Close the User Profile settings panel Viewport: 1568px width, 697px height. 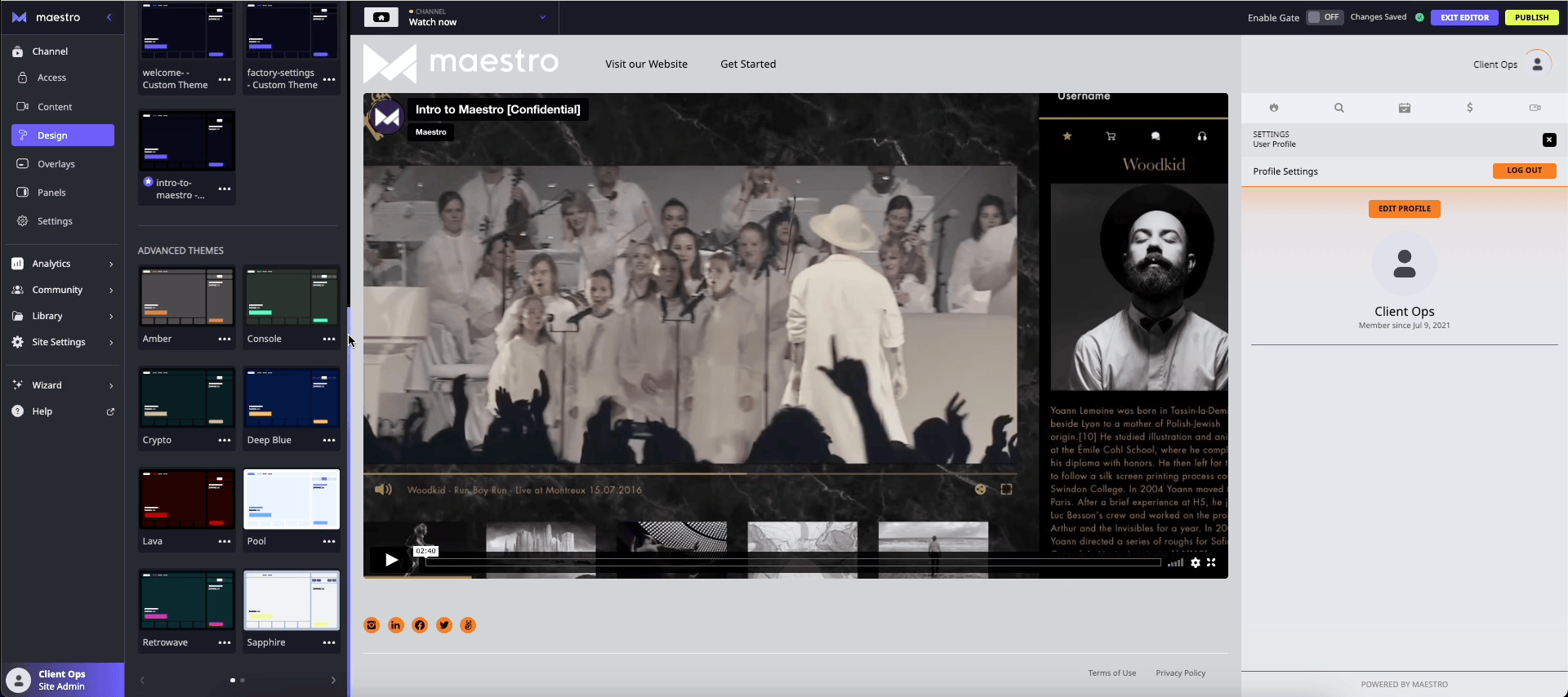coord(1549,140)
